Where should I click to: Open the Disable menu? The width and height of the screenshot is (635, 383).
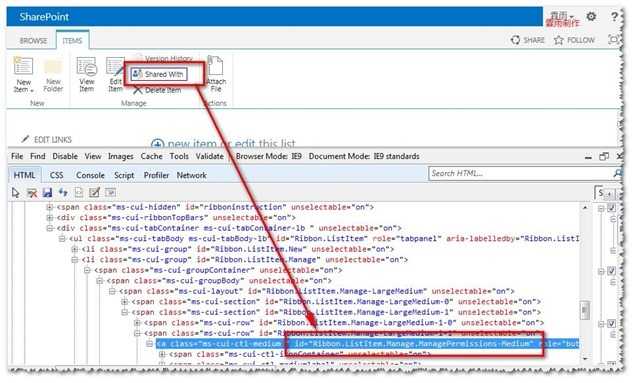(x=65, y=156)
